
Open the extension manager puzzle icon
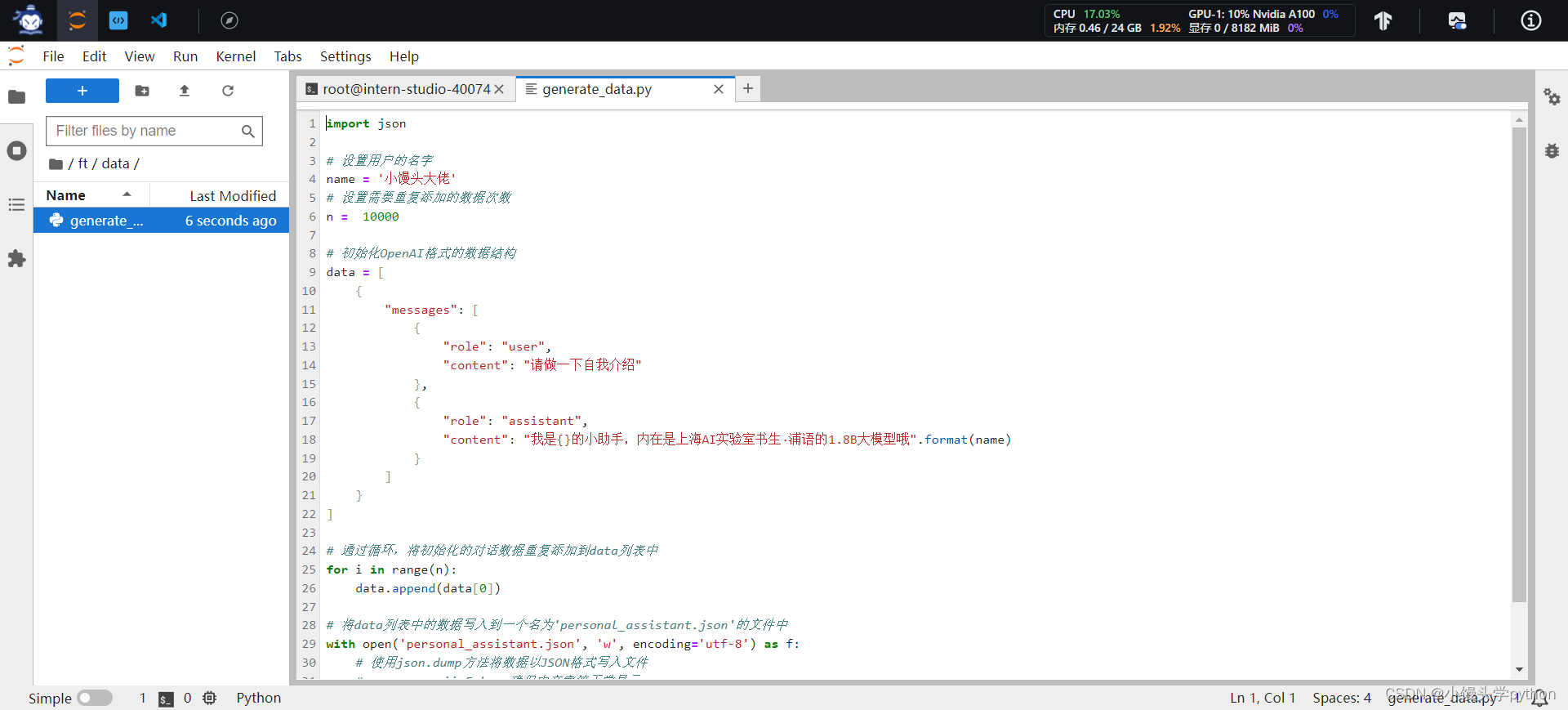coord(16,259)
